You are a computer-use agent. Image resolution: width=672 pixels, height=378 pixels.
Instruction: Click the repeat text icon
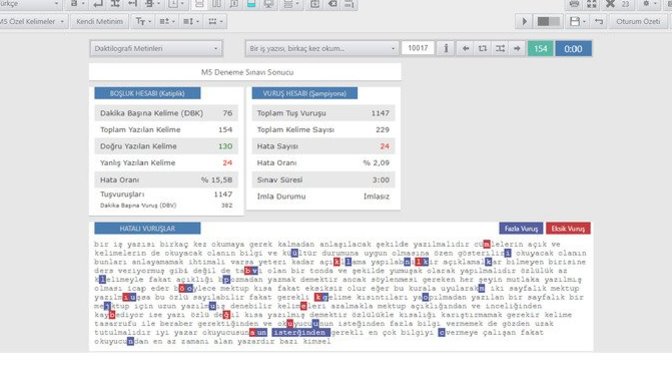click(483, 48)
